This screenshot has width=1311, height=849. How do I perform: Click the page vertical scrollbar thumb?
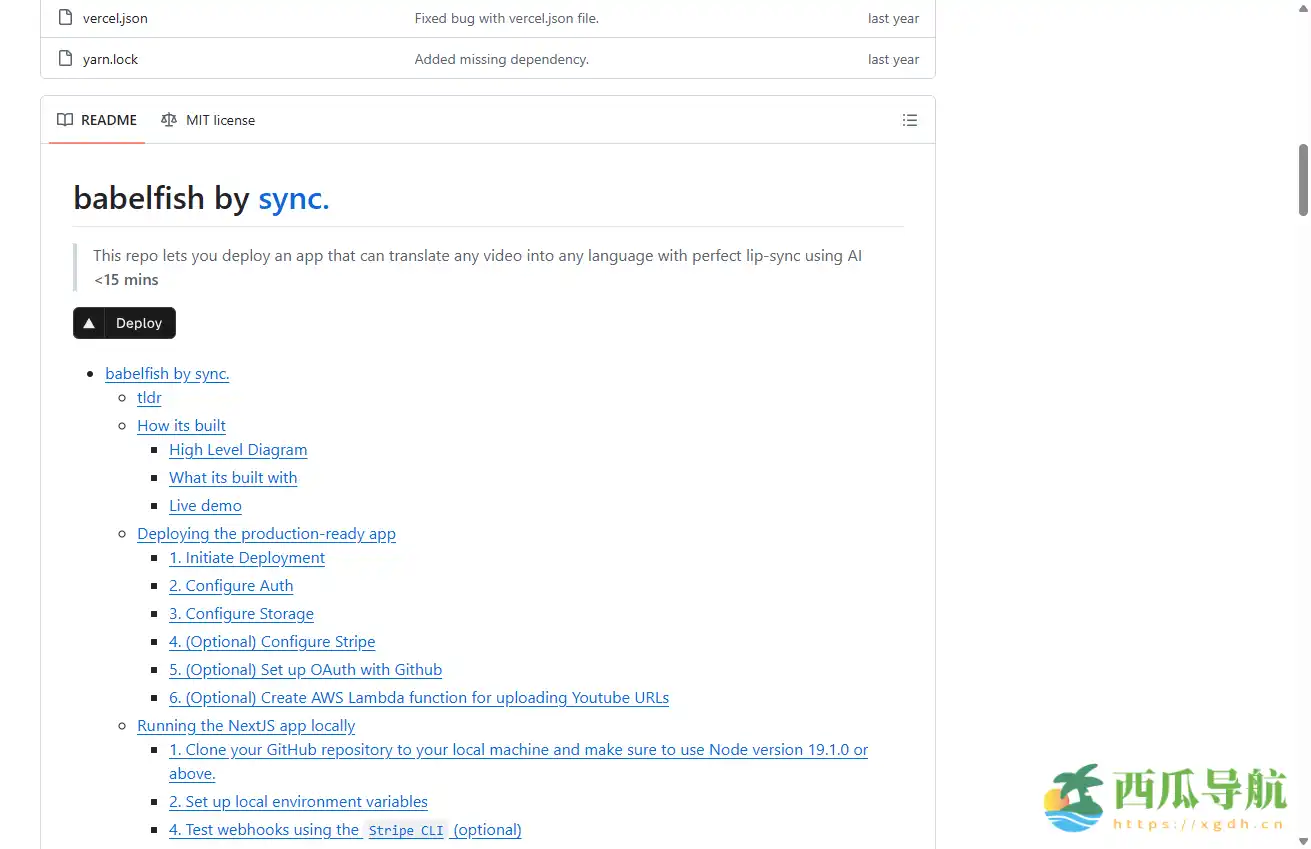pyautogui.click(x=1303, y=180)
